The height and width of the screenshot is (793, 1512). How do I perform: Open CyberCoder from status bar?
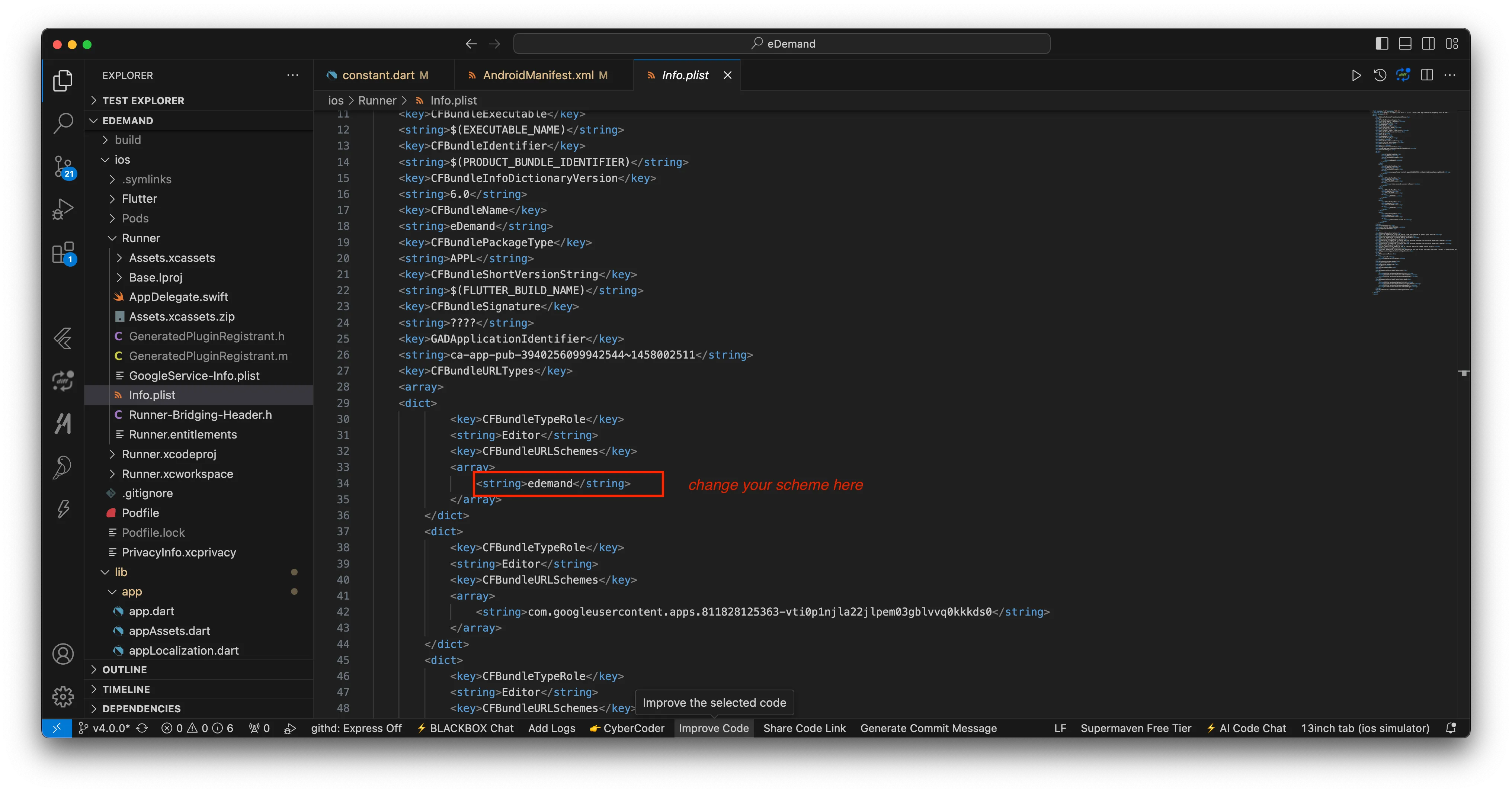pyautogui.click(x=627, y=728)
